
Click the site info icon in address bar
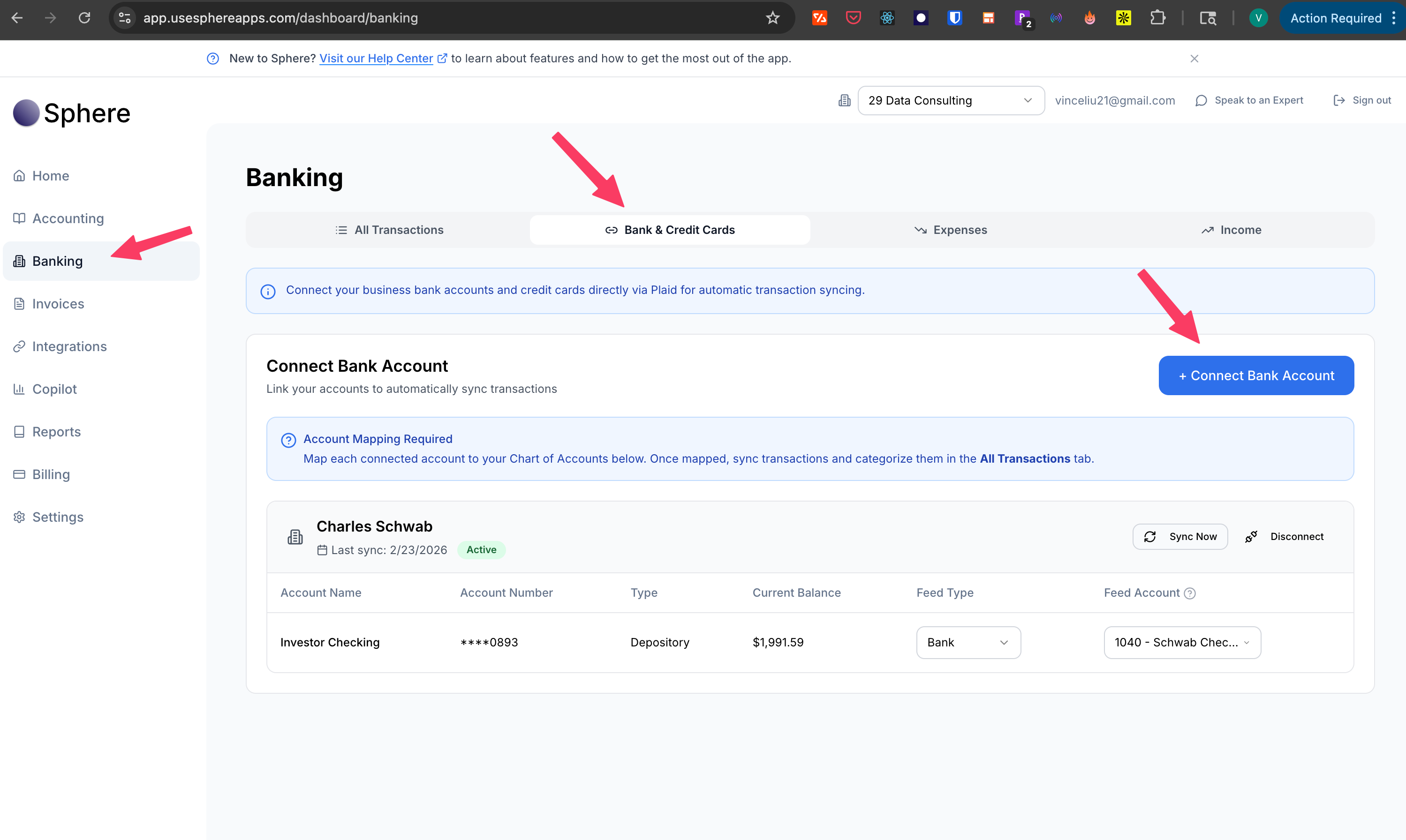[x=125, y=18]
